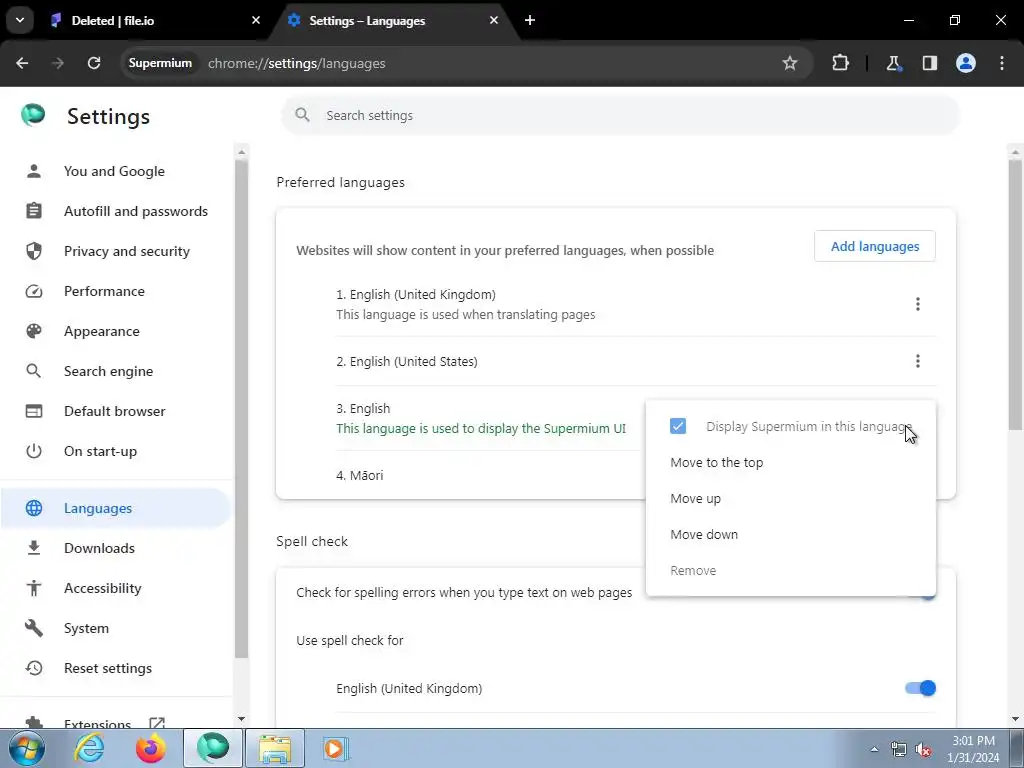Screen dimensions: 1024x768
Task: Close the Deleted | file.io tab
Action: tap(256, 20)
